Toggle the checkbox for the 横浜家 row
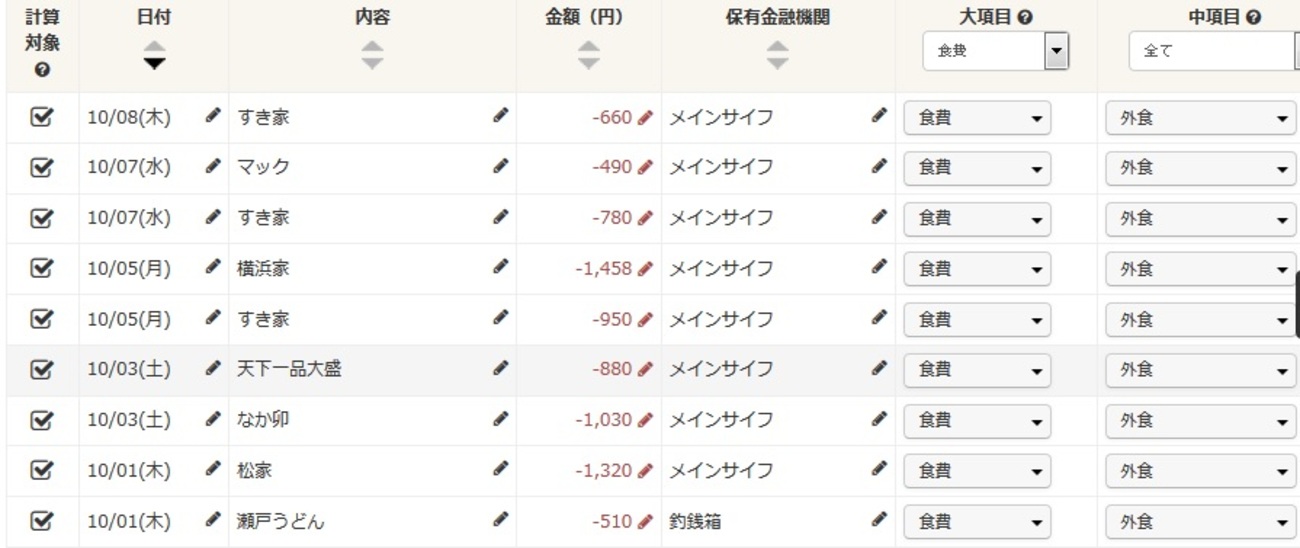Image resolution: width=1300 pixels, height=548 pixels. (41, 268)
